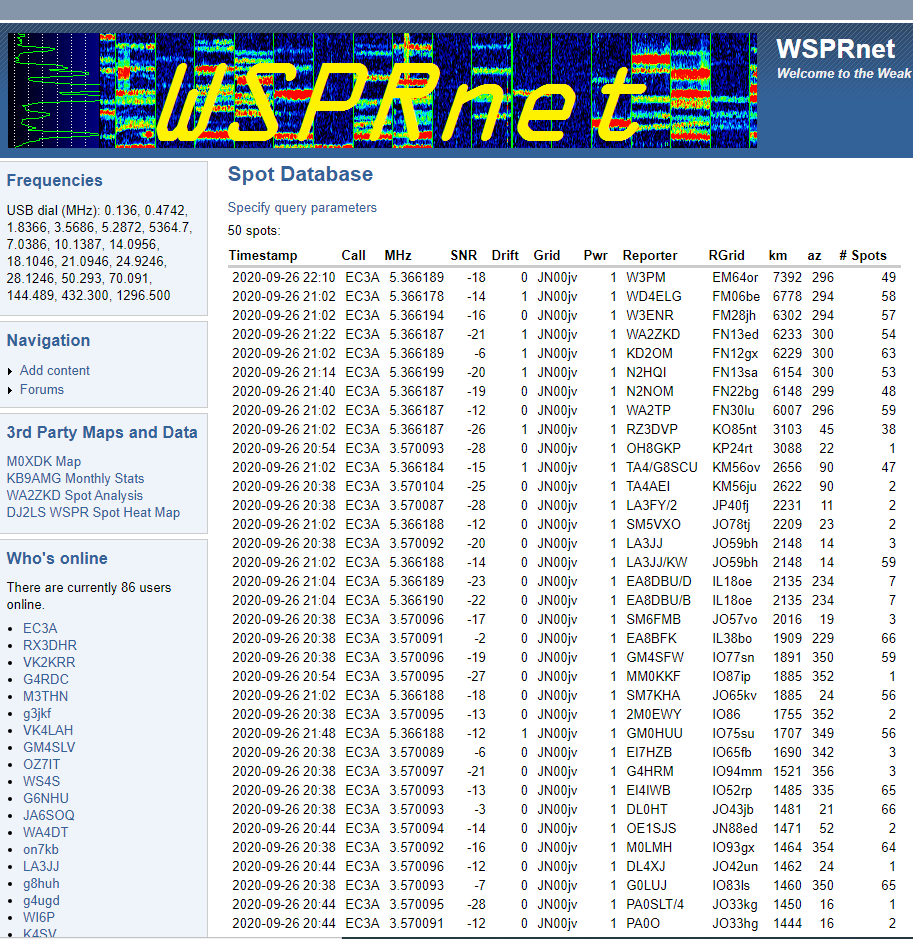
Task: Open online user g8huh profile
Action: click(41, 883)
